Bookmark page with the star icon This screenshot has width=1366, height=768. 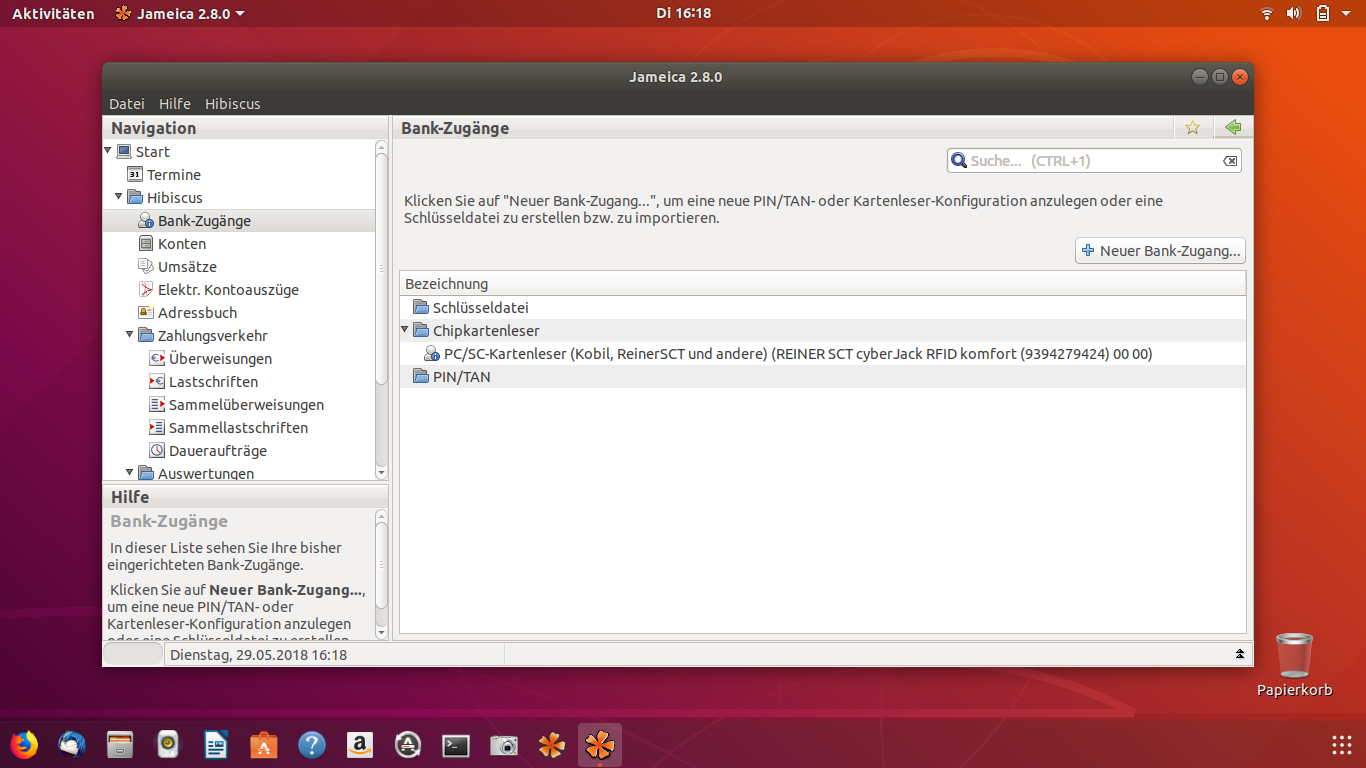[1192, 128]
